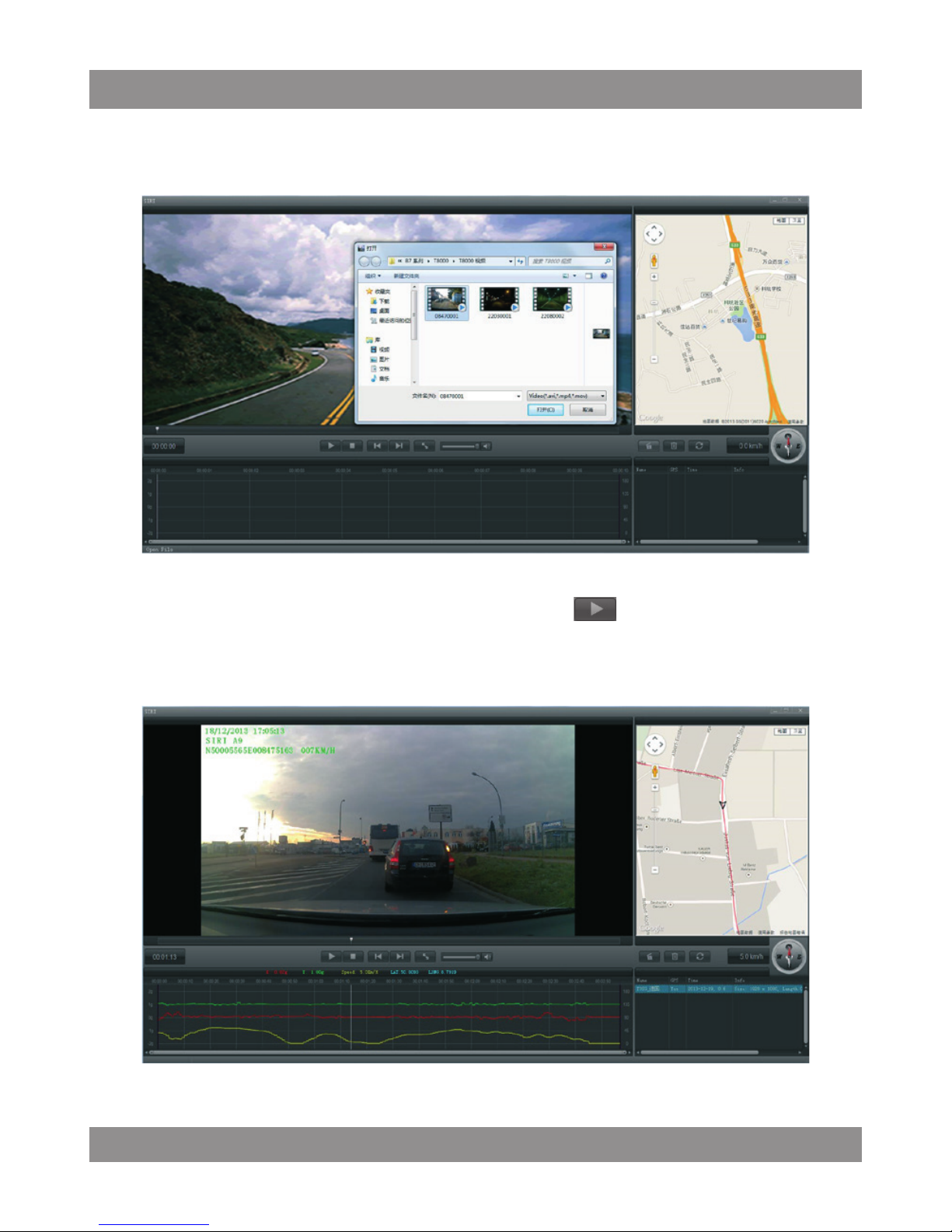
Task: Click the volume slider in the dashcam footage player
Action: pyautogui.click(x=460, y=957)
